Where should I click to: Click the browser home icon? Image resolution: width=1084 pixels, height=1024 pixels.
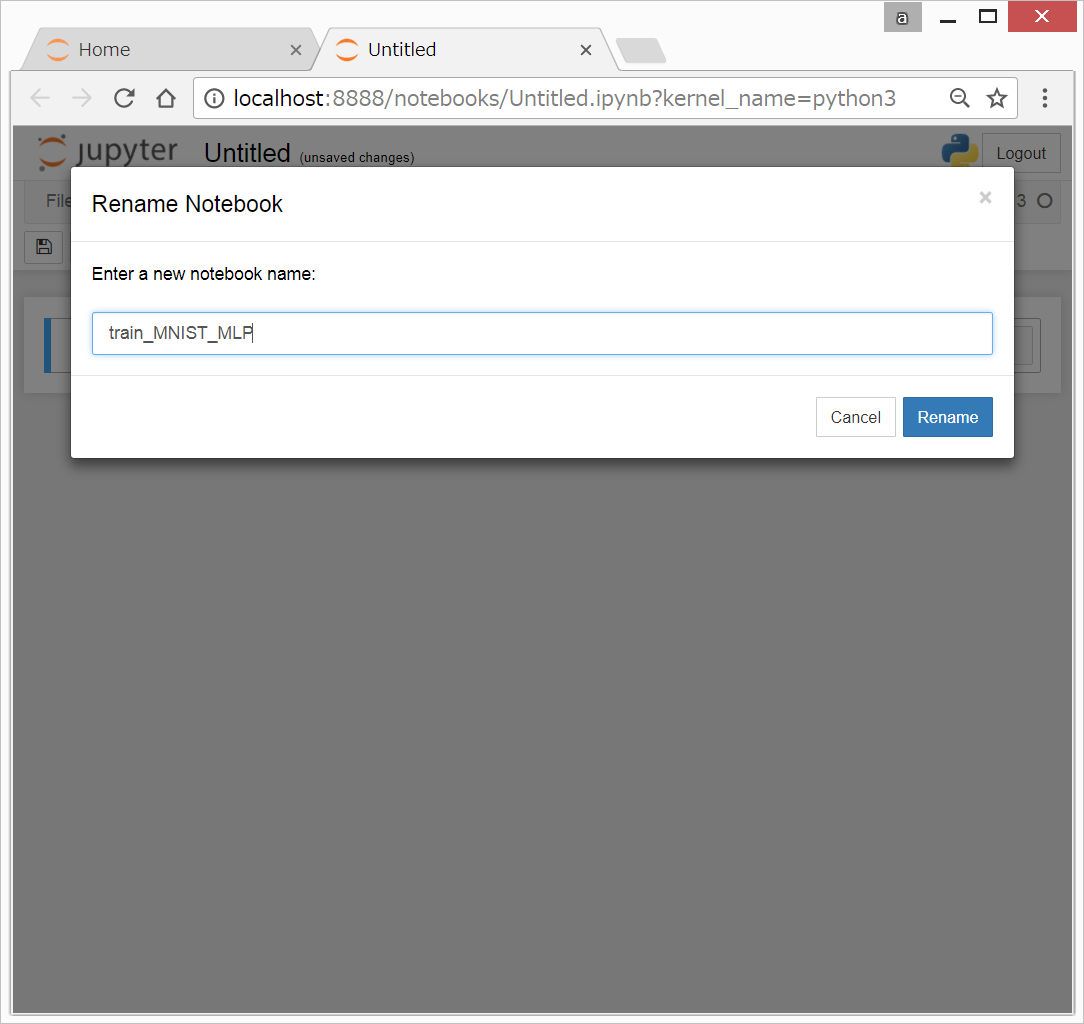point(166,98)
